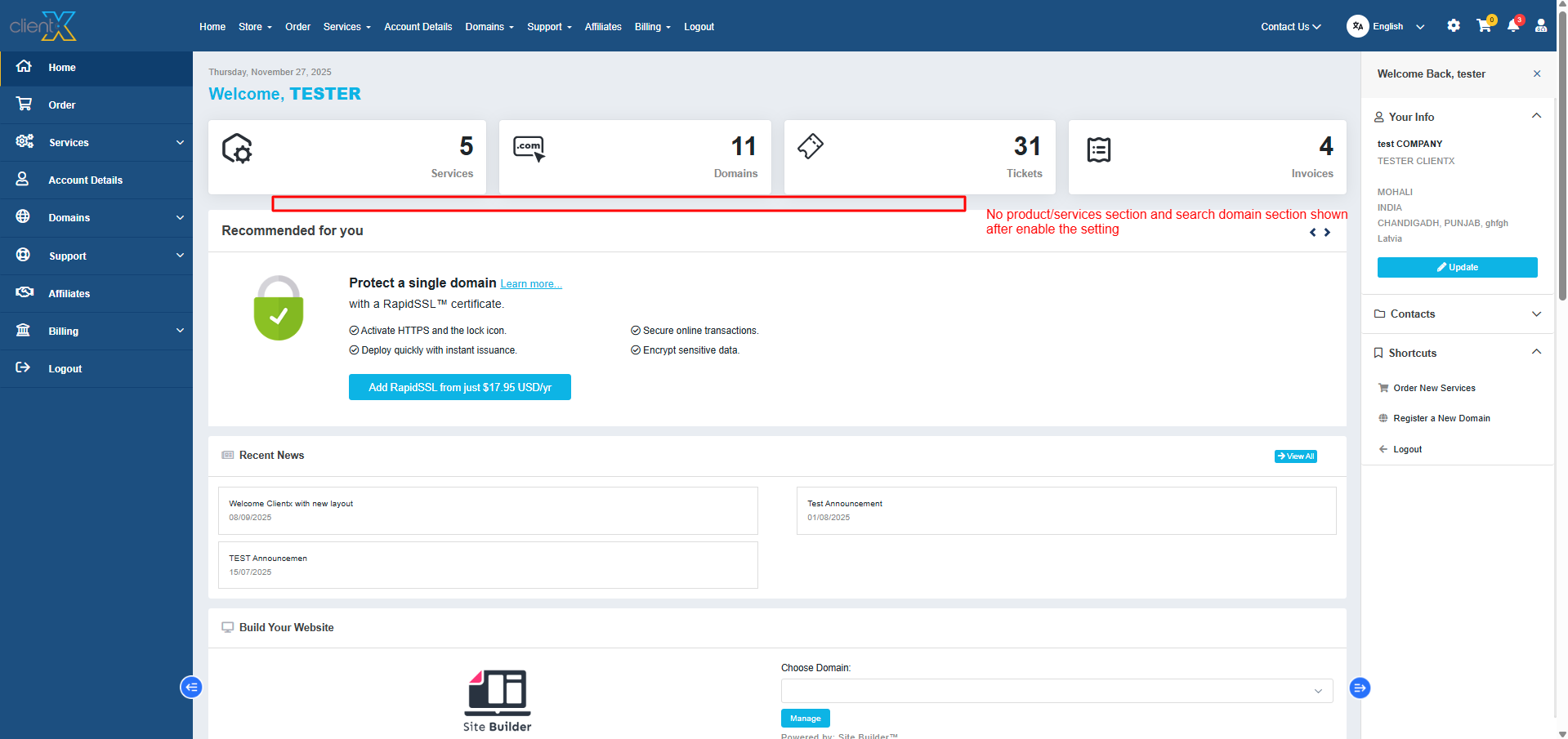Open the shopping cart icon
This screenshot has height=739, width=1568.
1483,26
